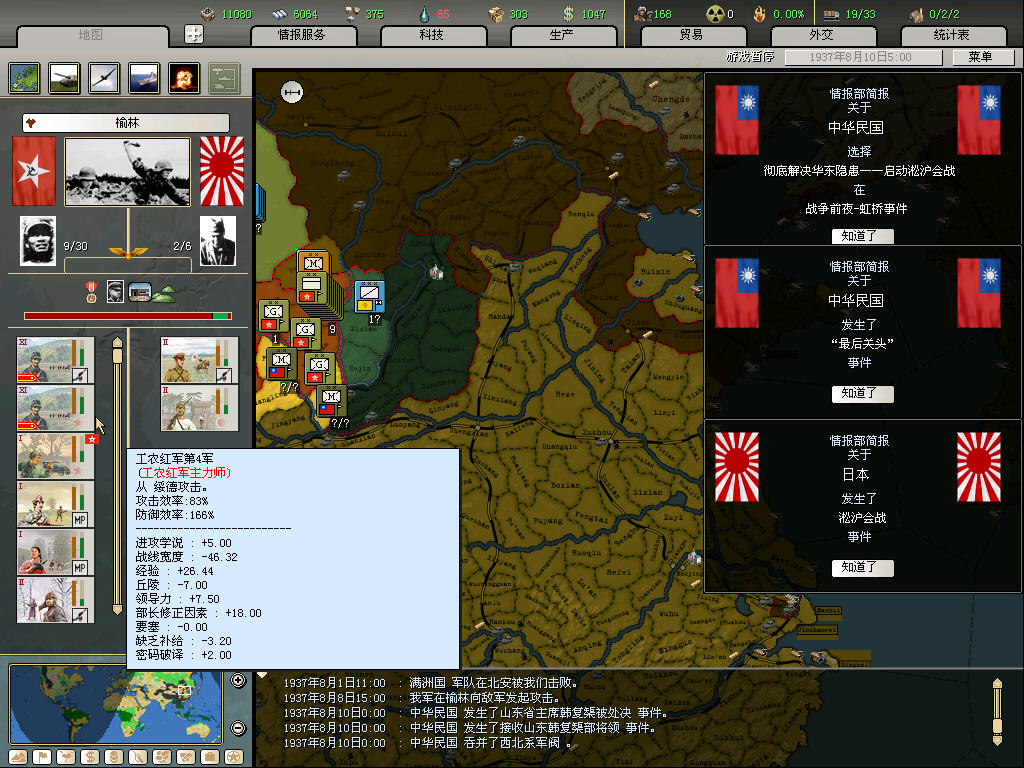Select the first Japanese defender division card
The width and height of the screenshot is (1024, 768).
[x=200, y=360]
